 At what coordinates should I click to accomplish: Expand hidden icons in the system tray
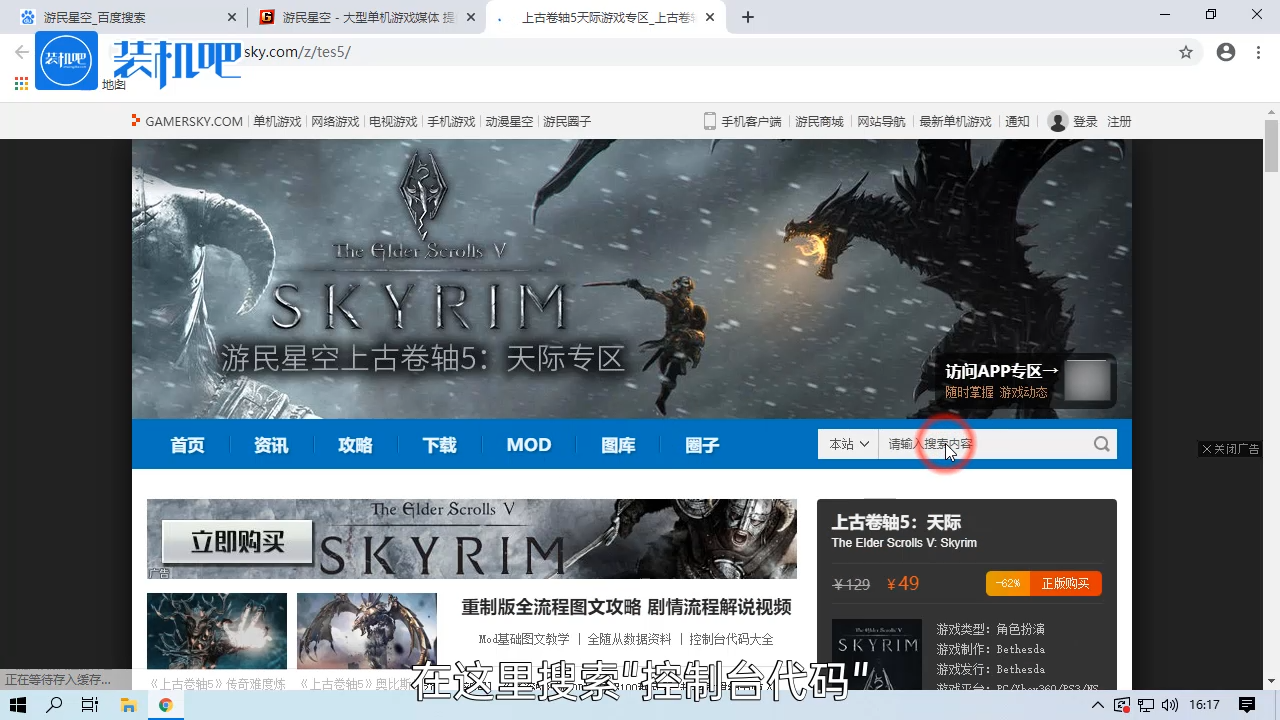tap(1097, 705)
